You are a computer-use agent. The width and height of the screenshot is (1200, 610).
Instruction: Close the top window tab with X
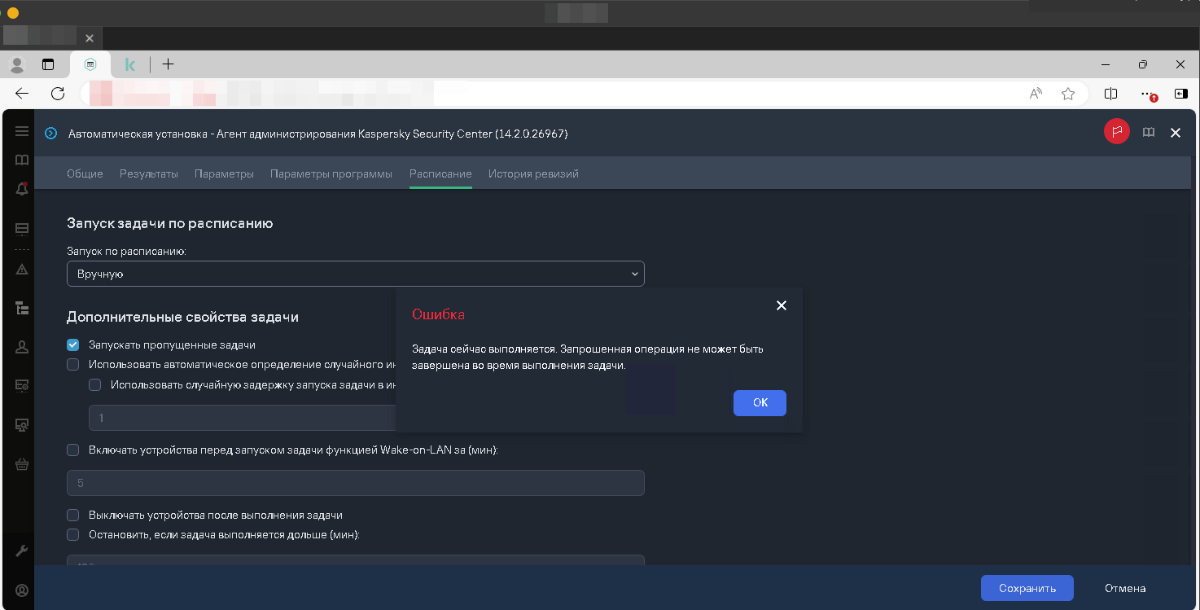tap(89, 37)
